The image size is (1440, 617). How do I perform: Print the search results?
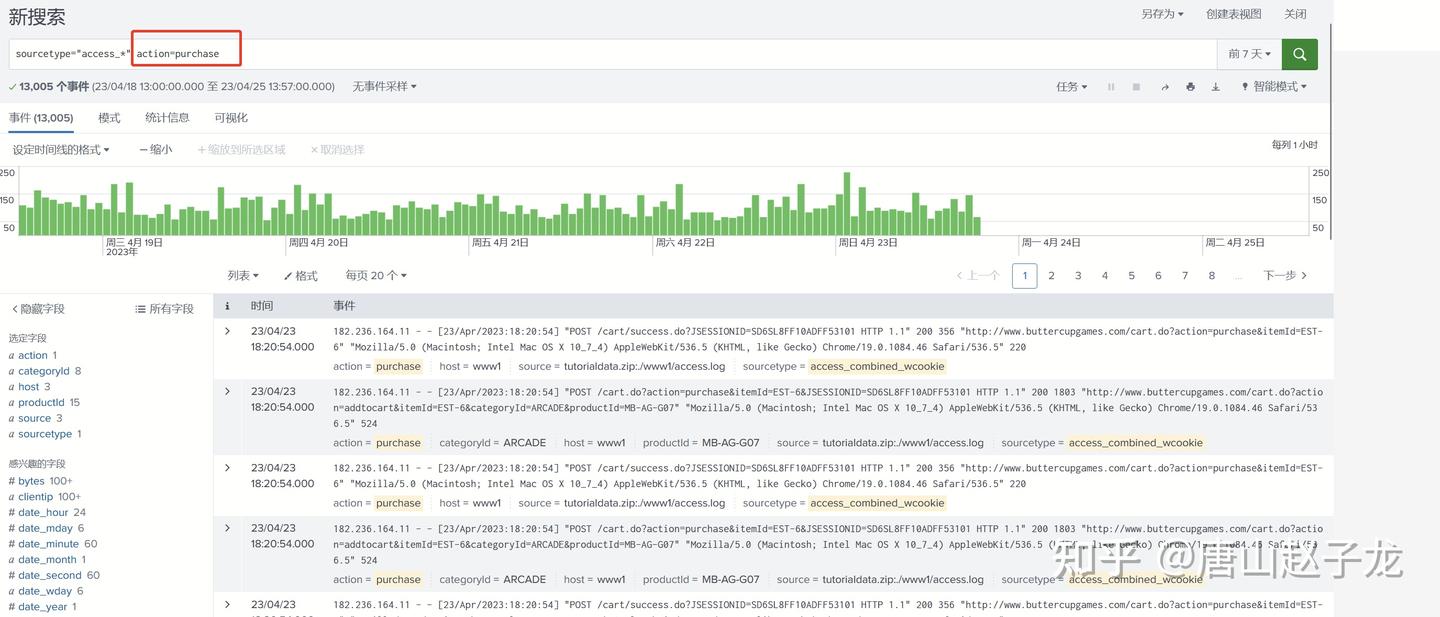(1190, 86)
